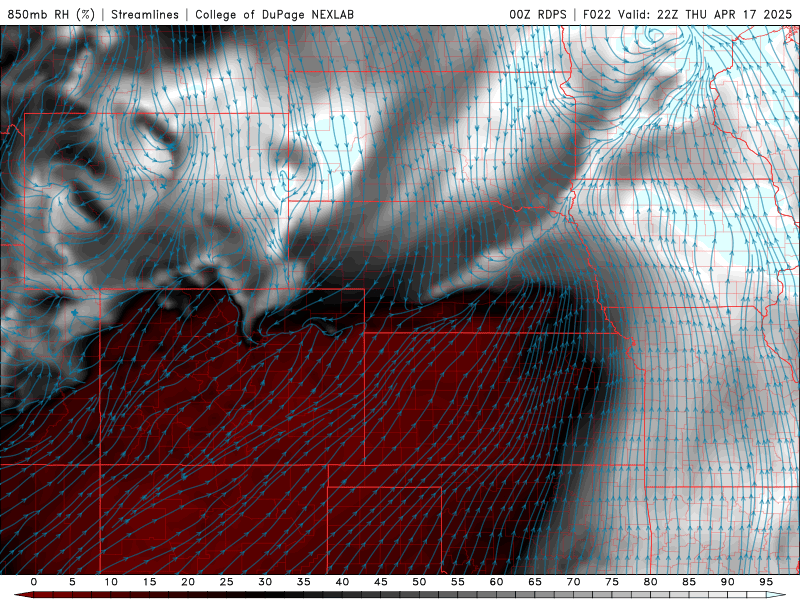Click the colorbar label '35'
800x600 pixels.
point(304,582)
